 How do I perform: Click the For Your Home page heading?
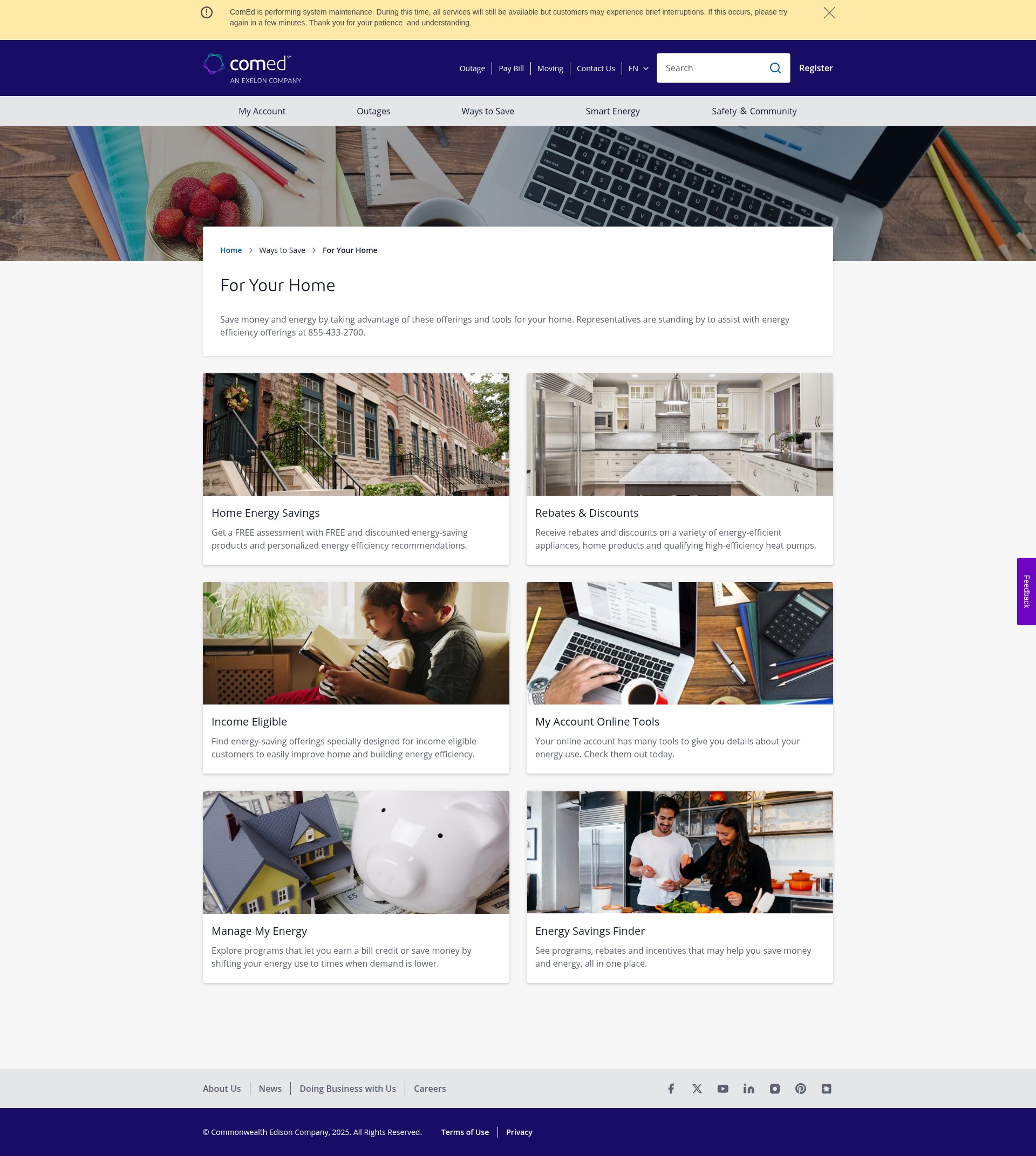click(277, 285)
